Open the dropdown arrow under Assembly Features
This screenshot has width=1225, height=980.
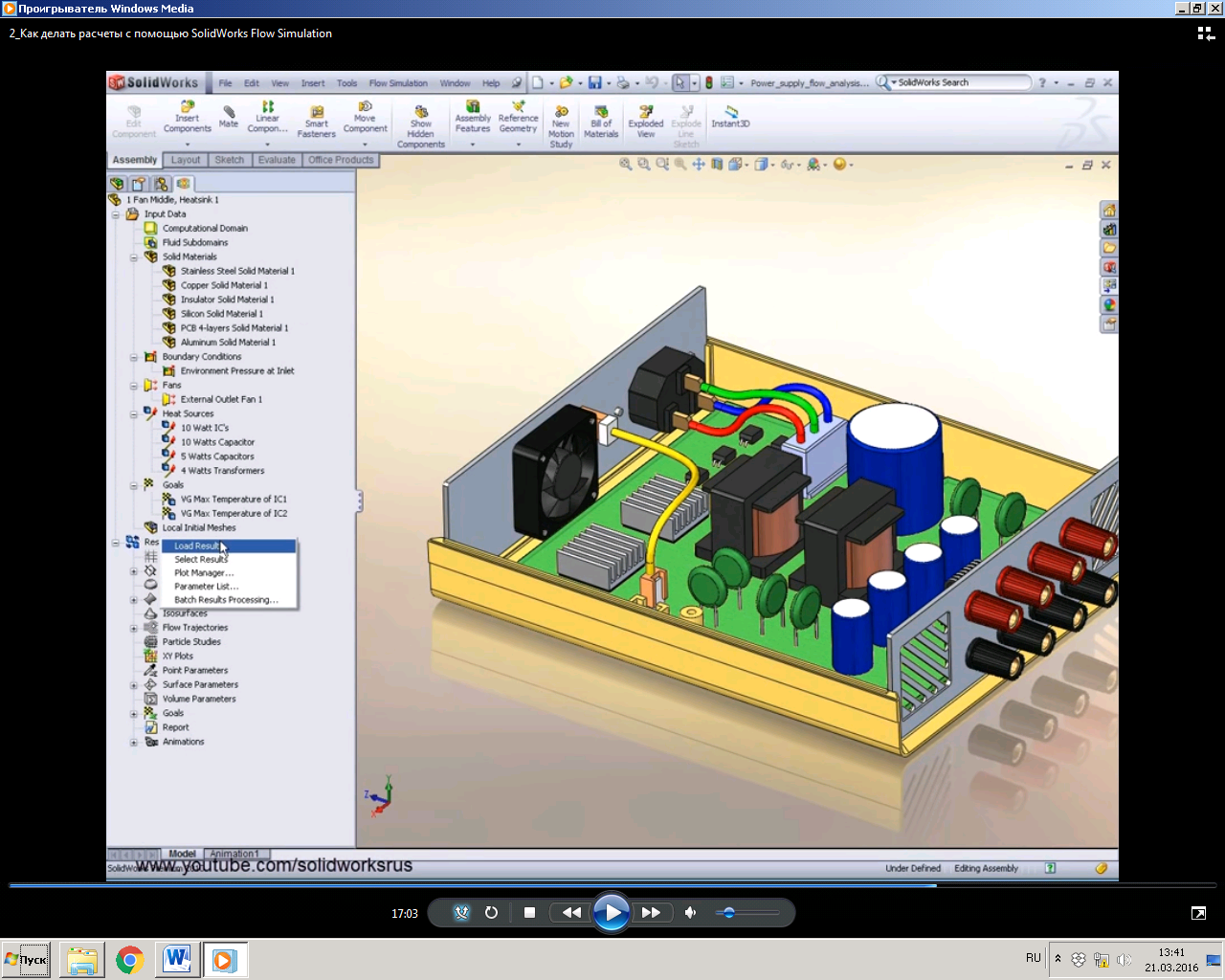coord(473,145)
